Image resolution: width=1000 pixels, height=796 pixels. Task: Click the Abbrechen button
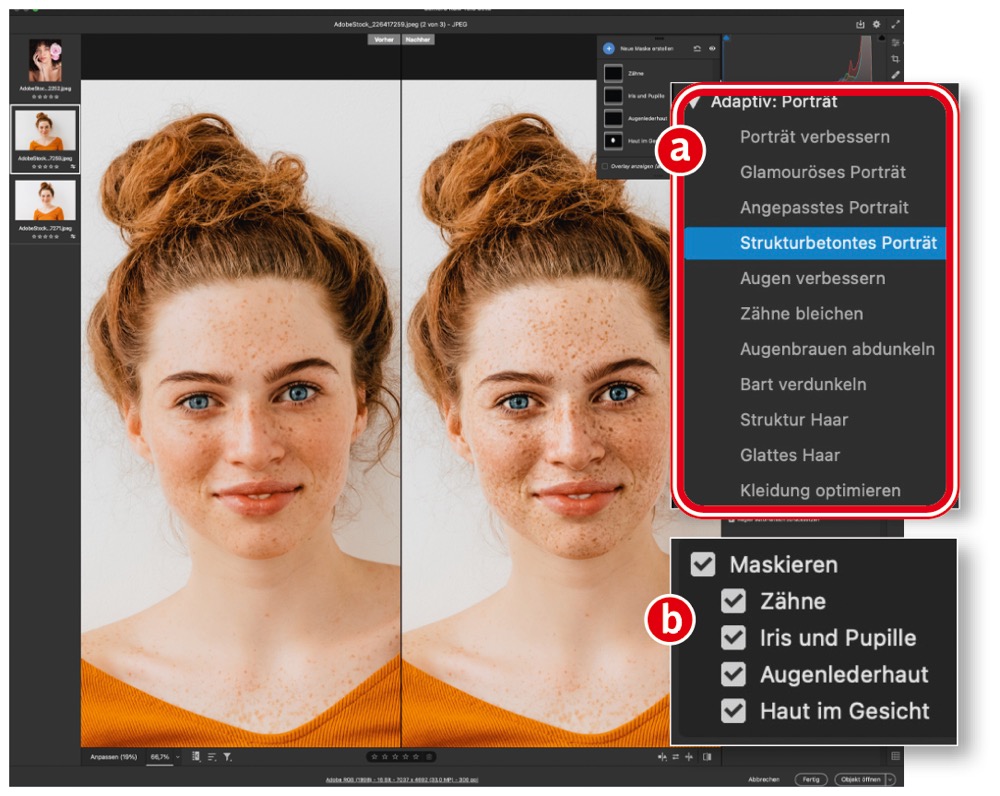[x=765, y=779]
